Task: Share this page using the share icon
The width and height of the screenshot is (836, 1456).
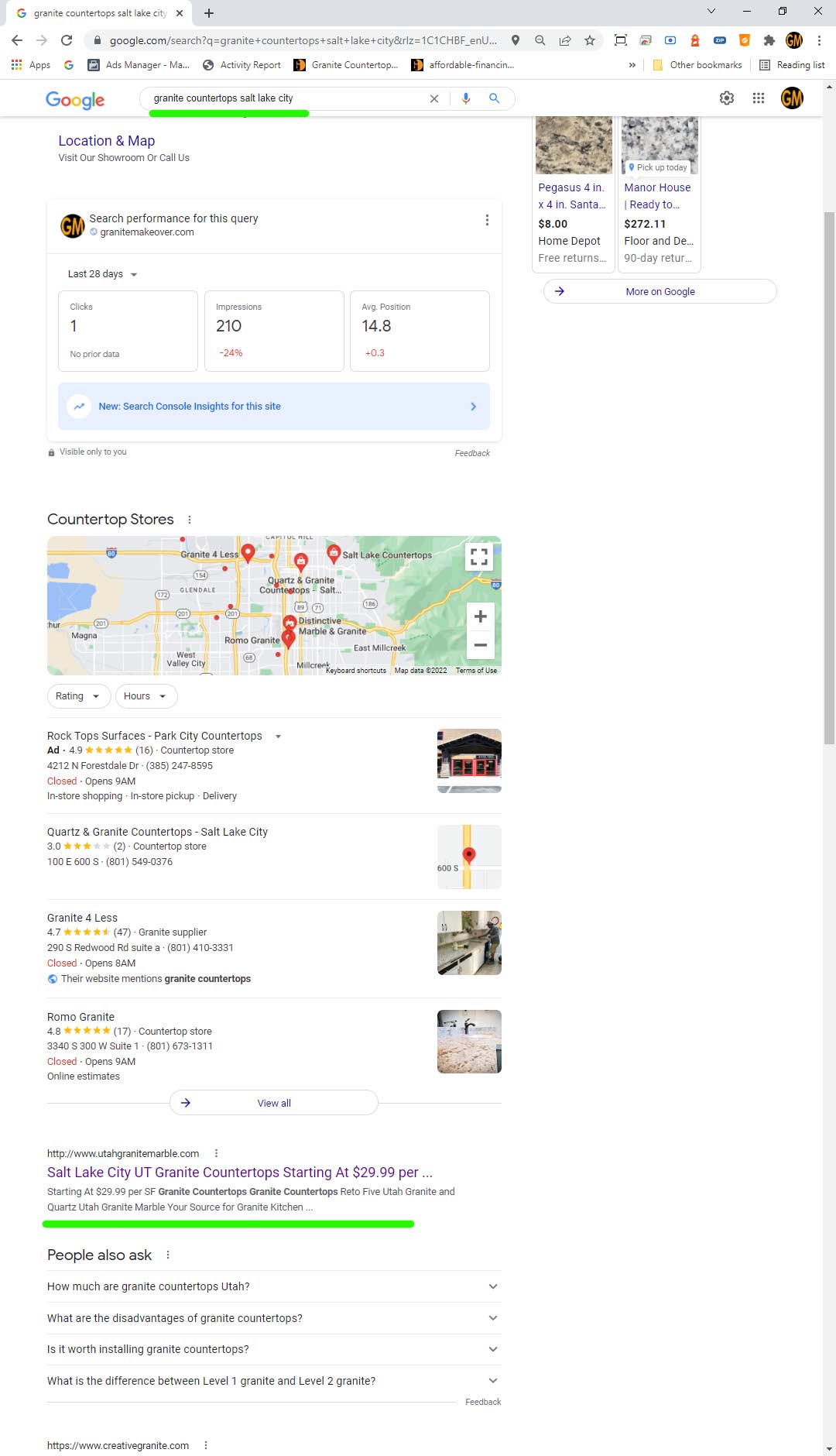Action: 565,40
